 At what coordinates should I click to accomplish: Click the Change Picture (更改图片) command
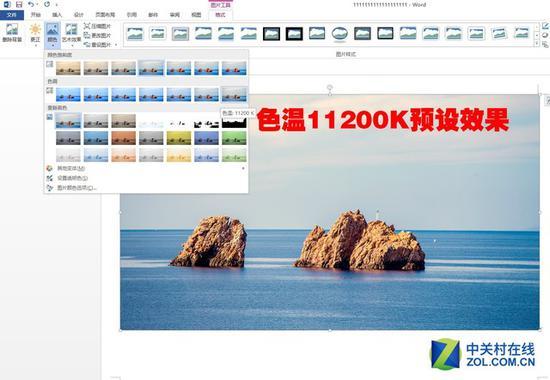pos(98,35)
